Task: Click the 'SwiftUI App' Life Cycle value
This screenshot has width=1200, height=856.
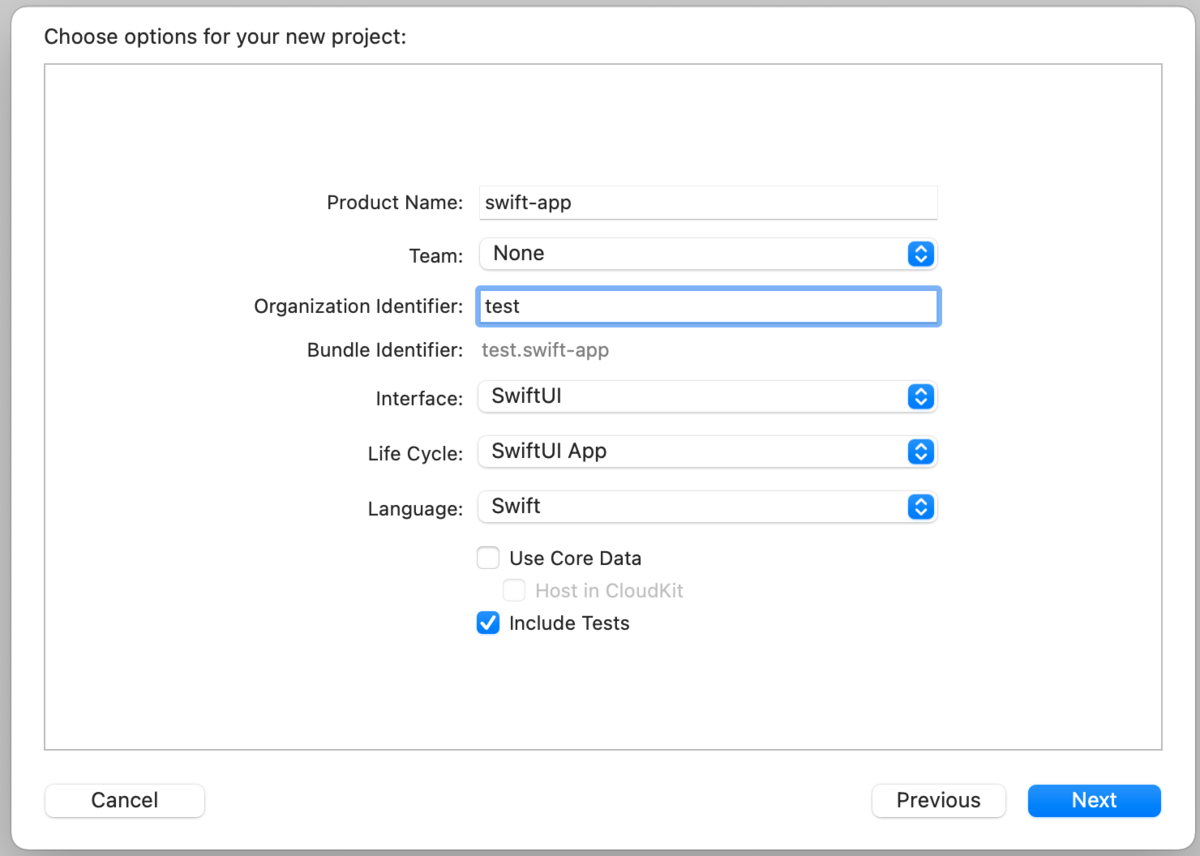Action: pos(549,451)
